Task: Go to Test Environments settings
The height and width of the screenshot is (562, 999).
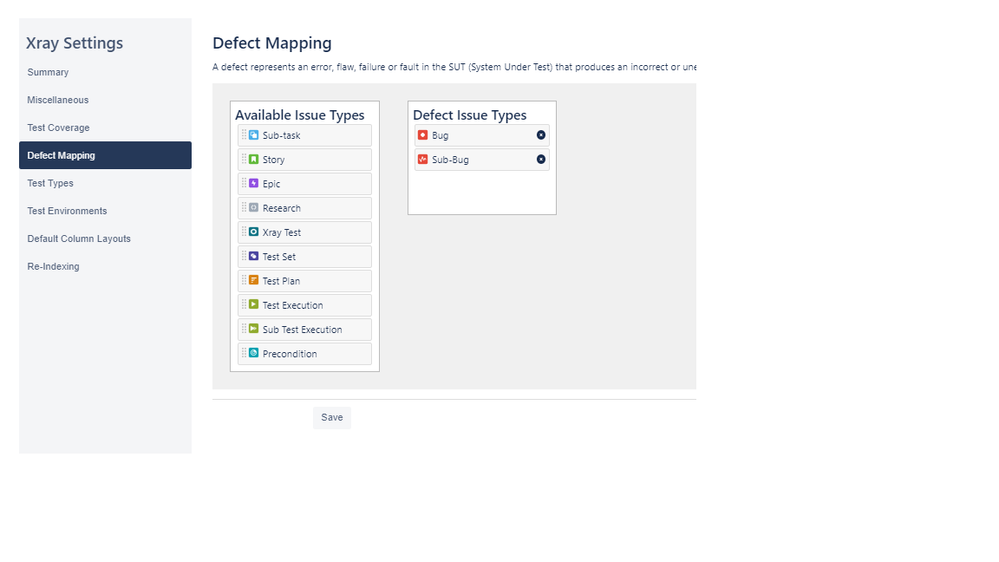Action: click(67, 211)
